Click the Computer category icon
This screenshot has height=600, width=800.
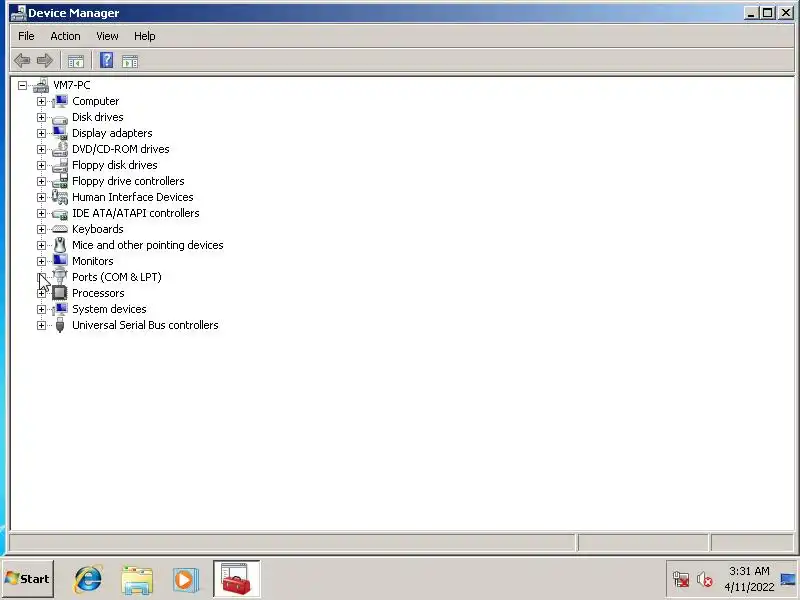60,101
